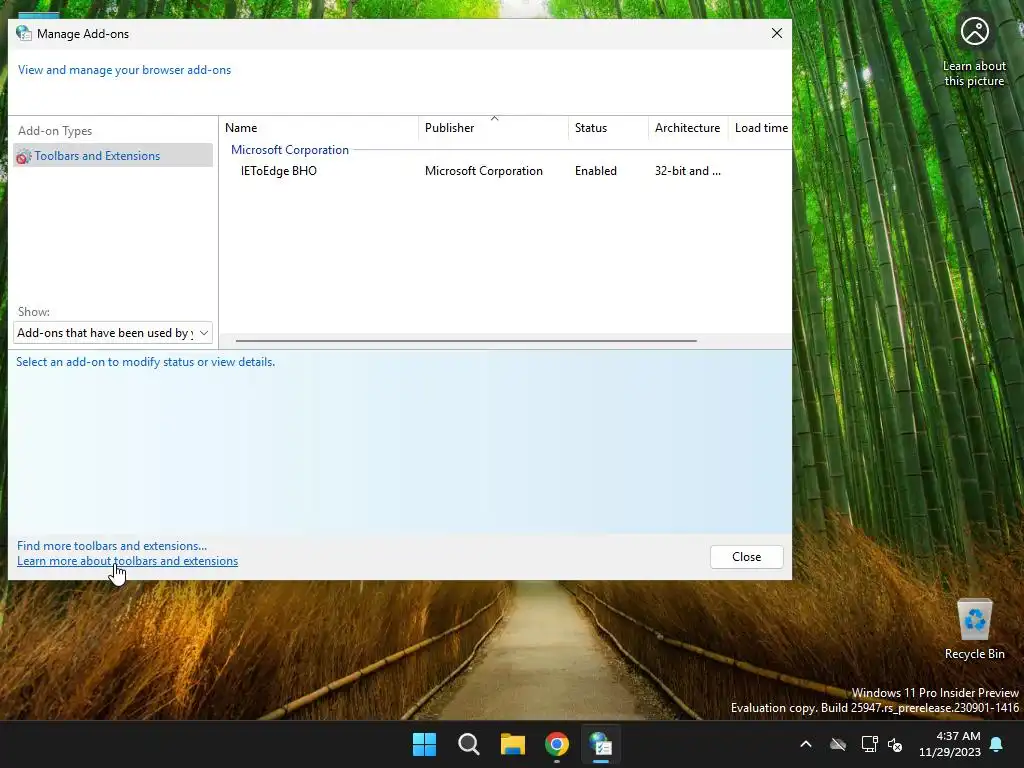The height and width of the screenshot is (768, 1024).
Task: Click Microsoft Corporation publisher cell of IEToEdge BHO
Action: click(x=483, y=171)
